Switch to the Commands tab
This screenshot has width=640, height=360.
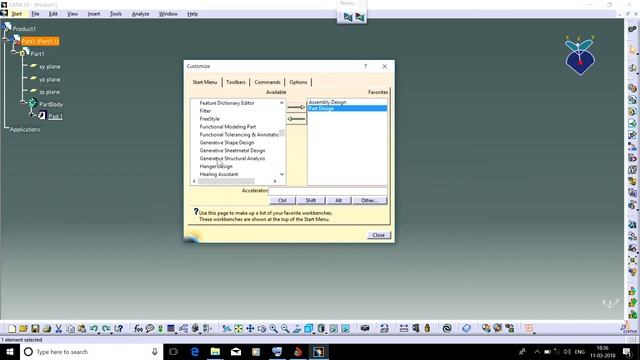(x=267, y=82)
